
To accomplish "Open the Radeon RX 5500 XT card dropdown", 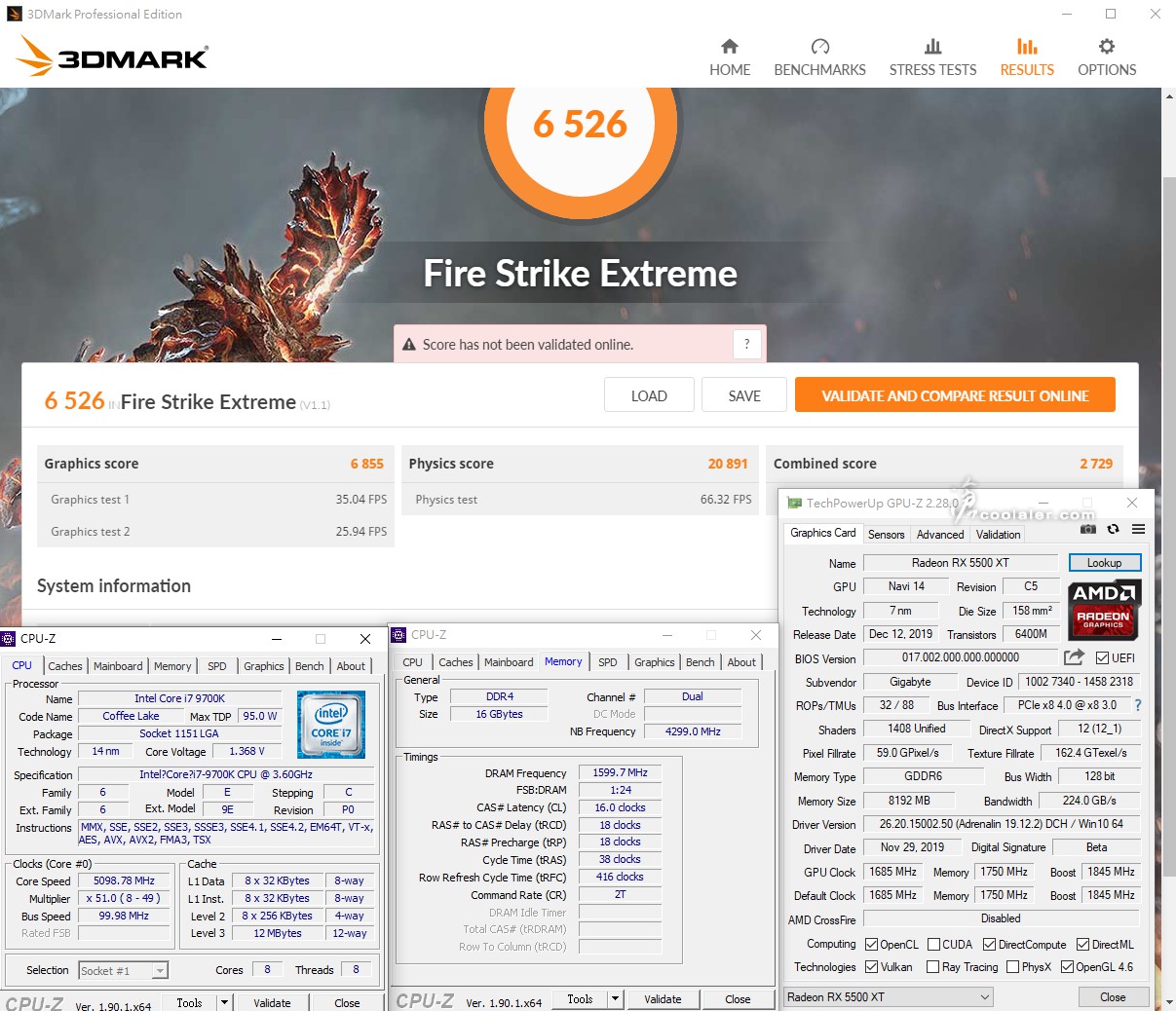I will pos(889,996).
